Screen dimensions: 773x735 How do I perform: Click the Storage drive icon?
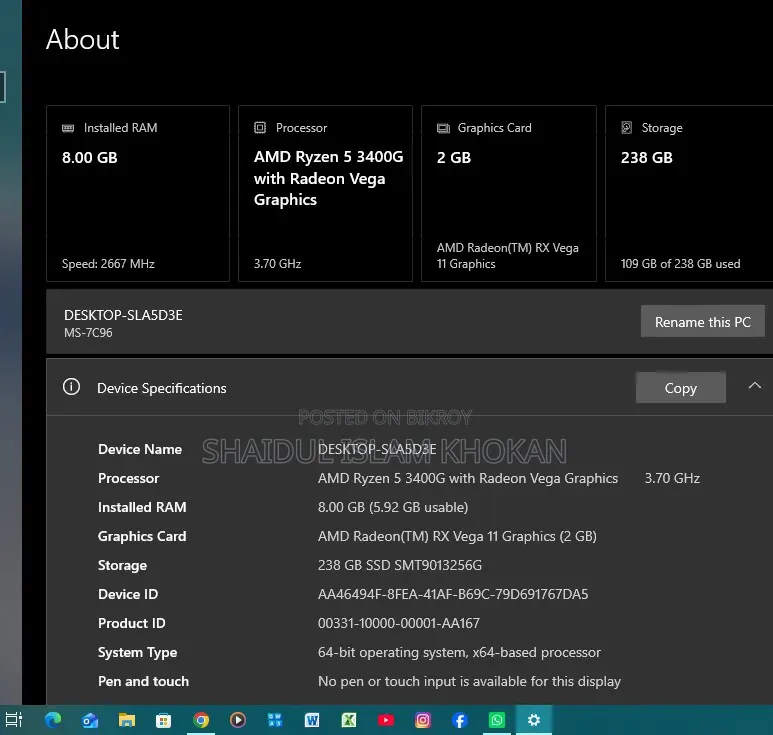626,128
